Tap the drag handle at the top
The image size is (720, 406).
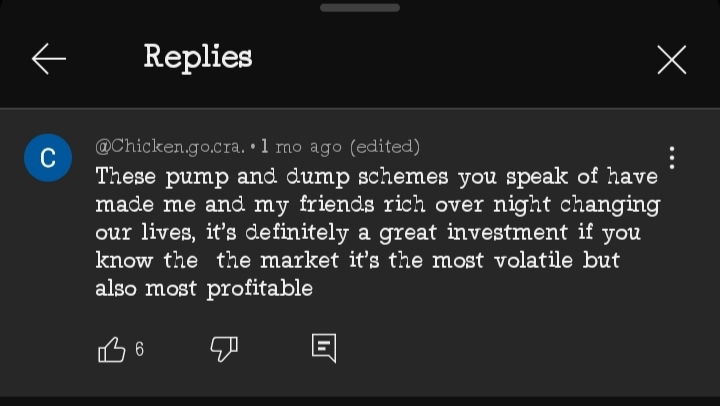(x=360, y=8)
